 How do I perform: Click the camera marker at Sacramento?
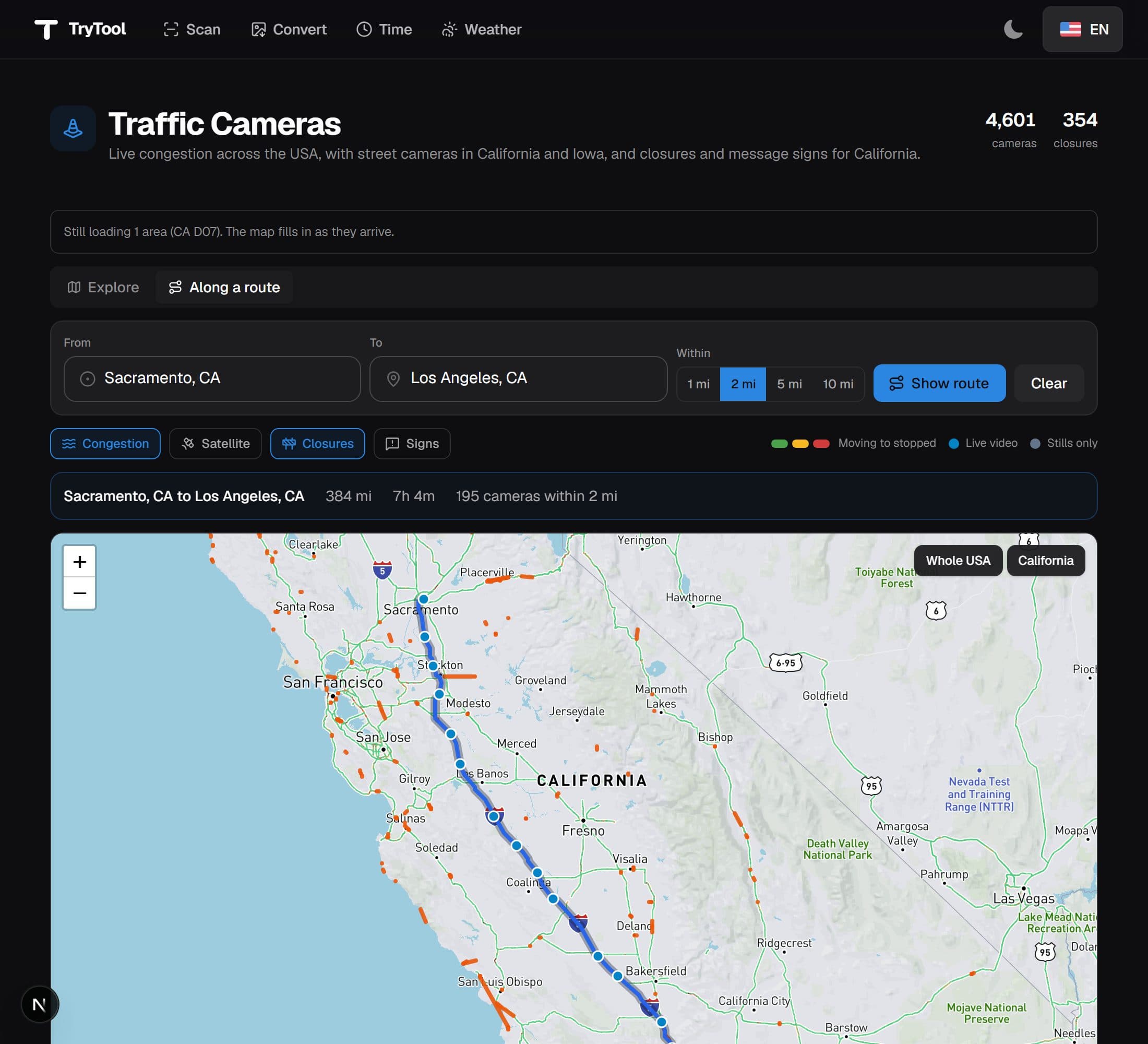click(x=424, y=599)
